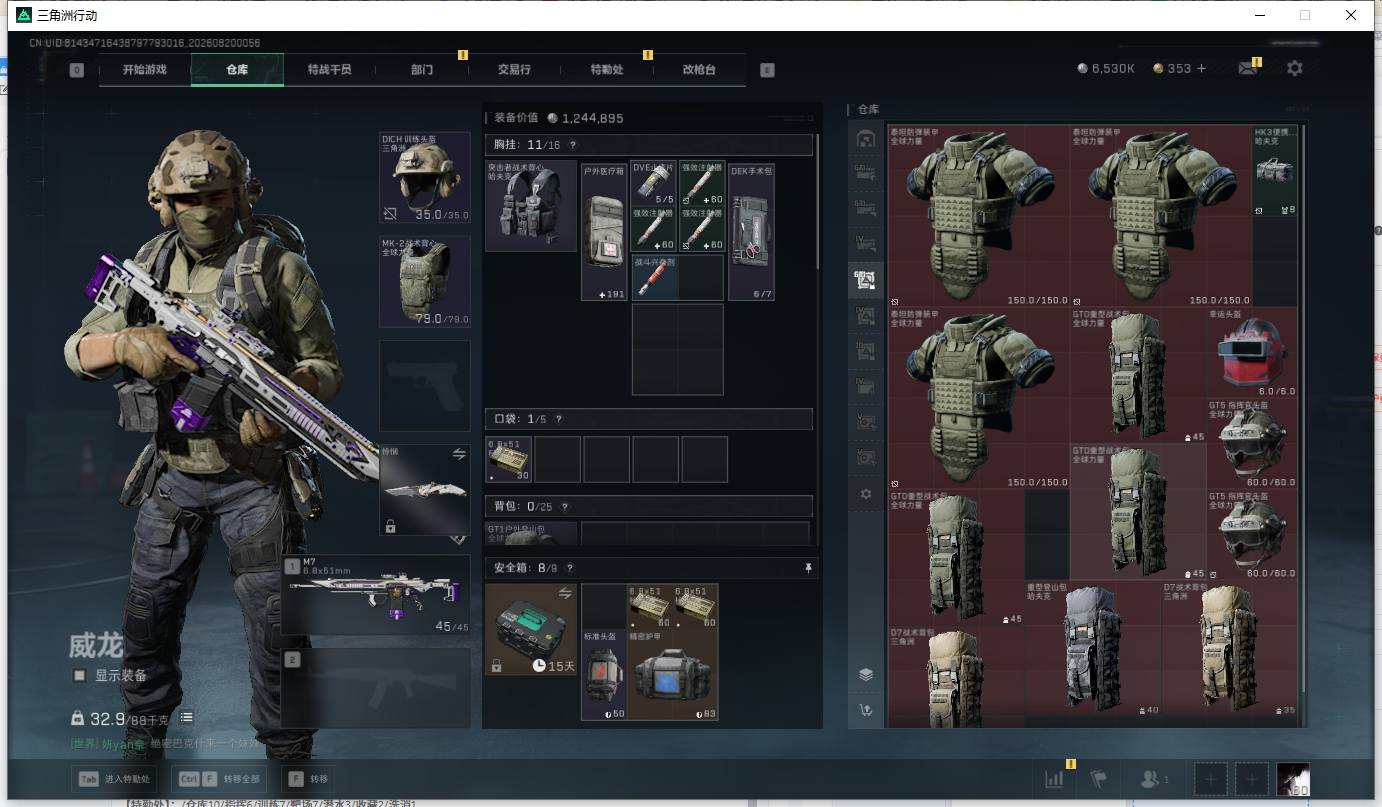The height and width of the screenshot is (807, 1382).
Task: Click the 6,530K currency balance
Action: pos(1106,68)
